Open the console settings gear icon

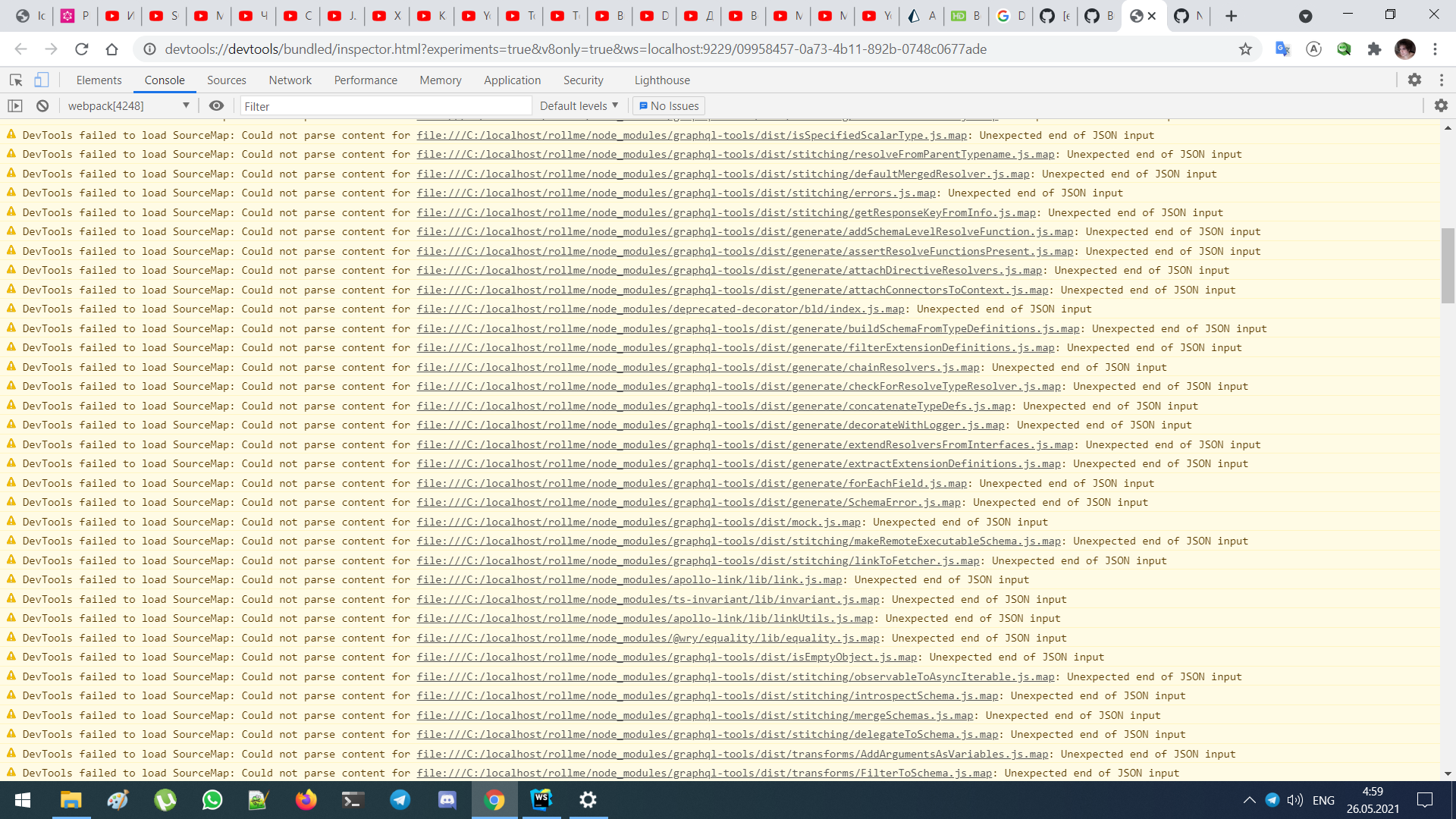[x=1441, y=106]
